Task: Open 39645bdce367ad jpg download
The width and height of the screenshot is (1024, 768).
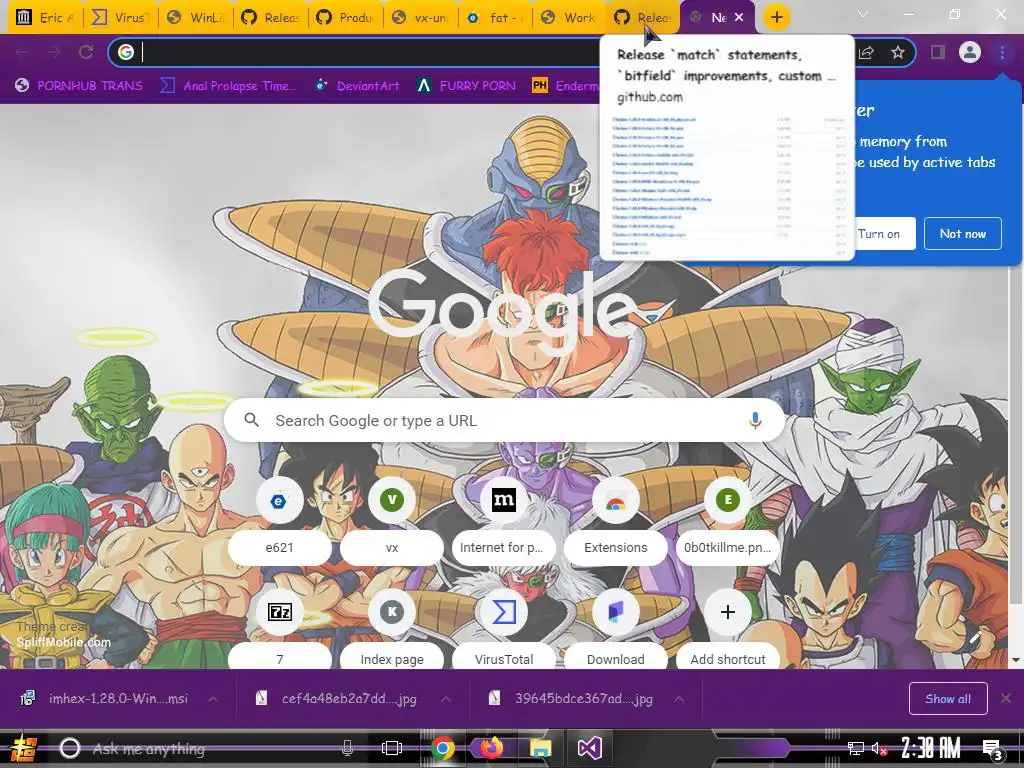Action: pos(571,699)
